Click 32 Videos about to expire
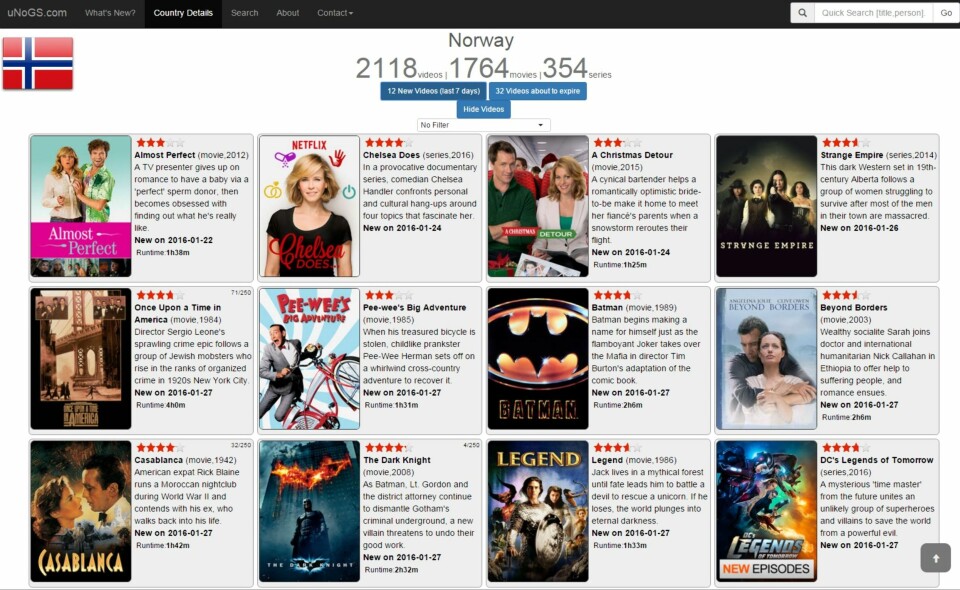 coord(538,91)
